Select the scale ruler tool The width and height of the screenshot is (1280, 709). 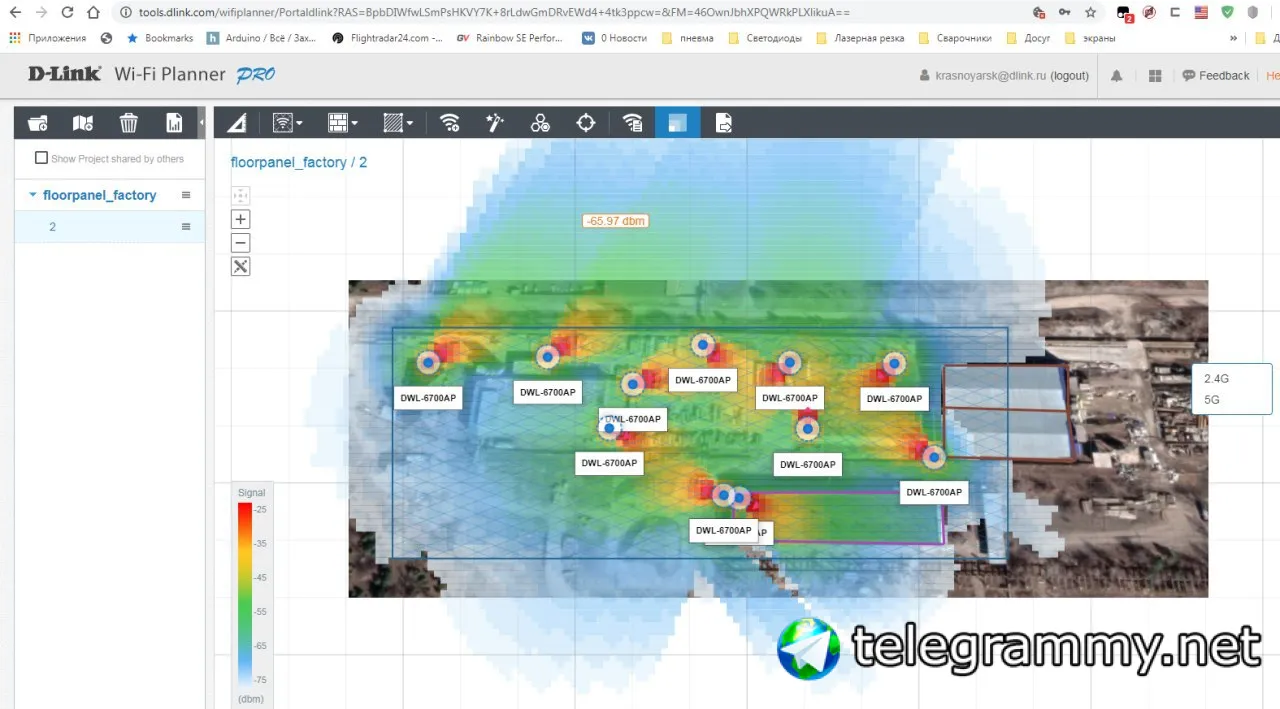[237, 123]
